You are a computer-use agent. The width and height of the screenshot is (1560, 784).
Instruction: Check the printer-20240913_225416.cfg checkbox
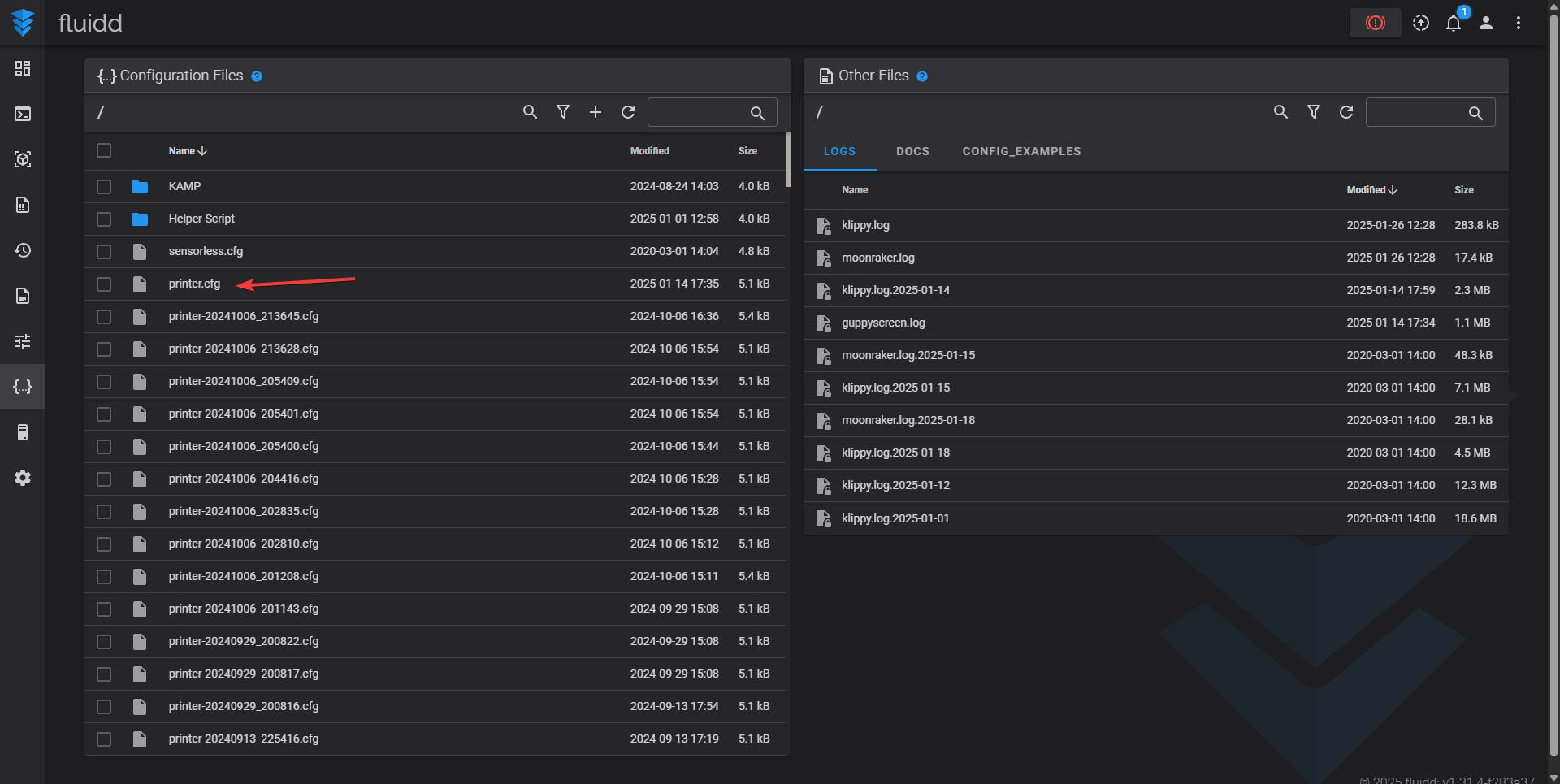coord(104,739)
